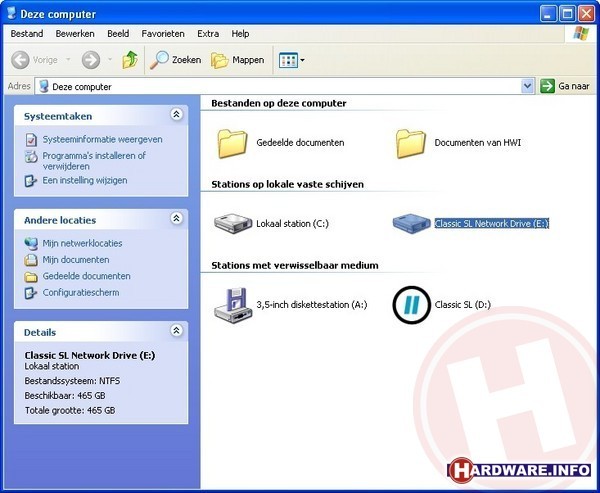This screenshot has width=600, height=493.
Task: Open Configuratiescherm link
Action: click(x=81, y=292)
